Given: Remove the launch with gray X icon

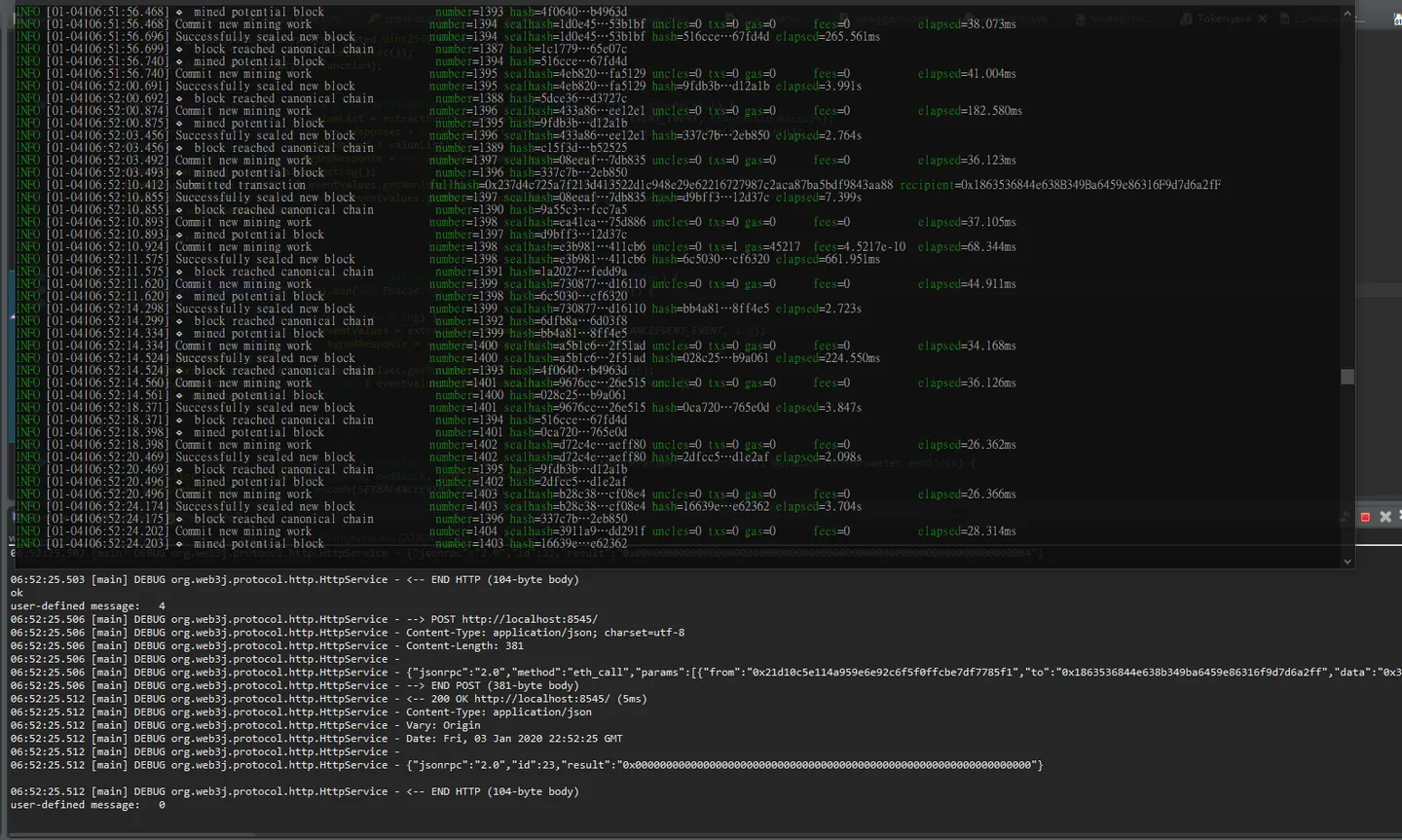Looking at the screenshot, I should click(1385, 517).
